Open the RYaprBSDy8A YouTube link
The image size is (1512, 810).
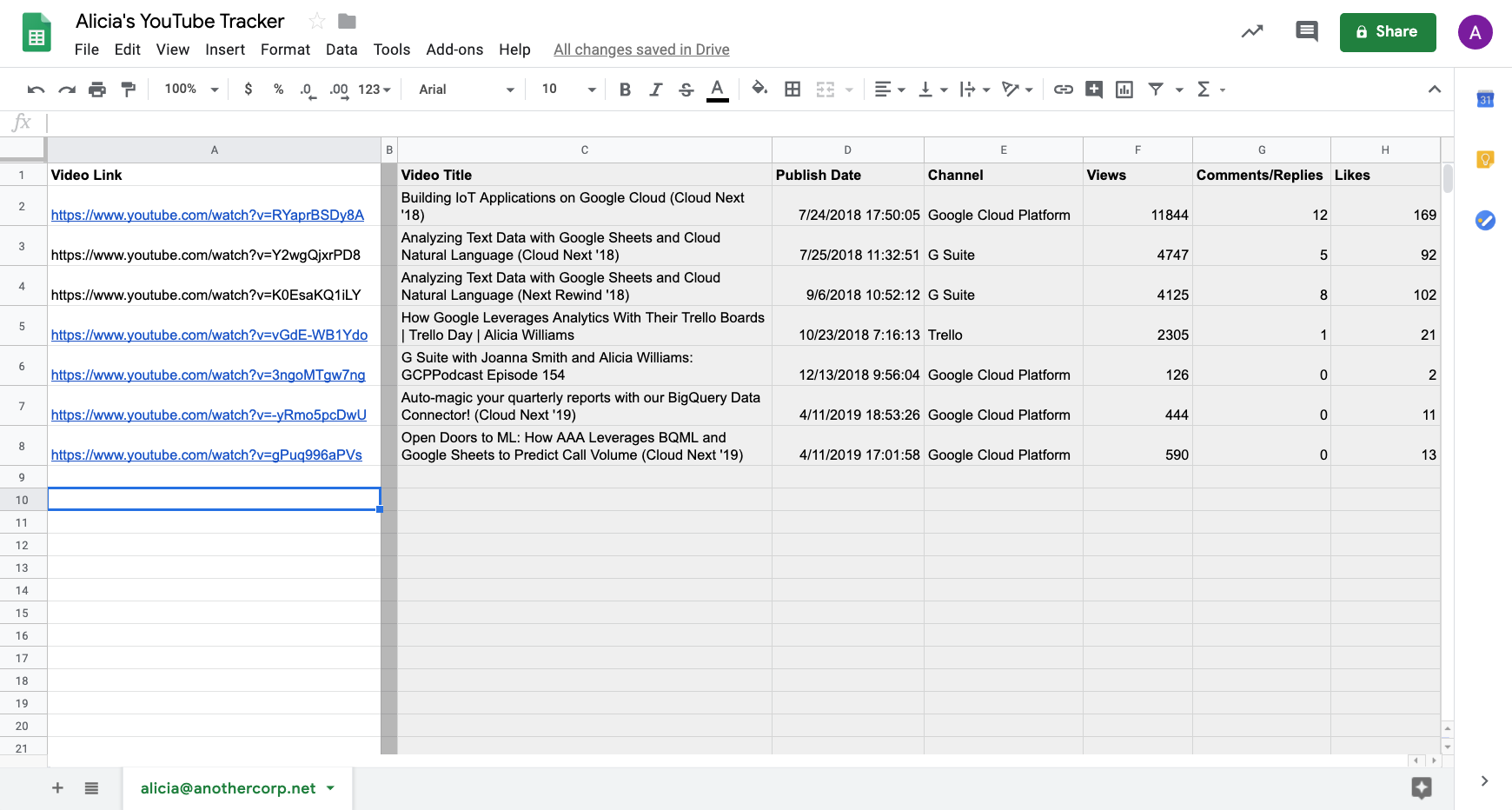208,215
